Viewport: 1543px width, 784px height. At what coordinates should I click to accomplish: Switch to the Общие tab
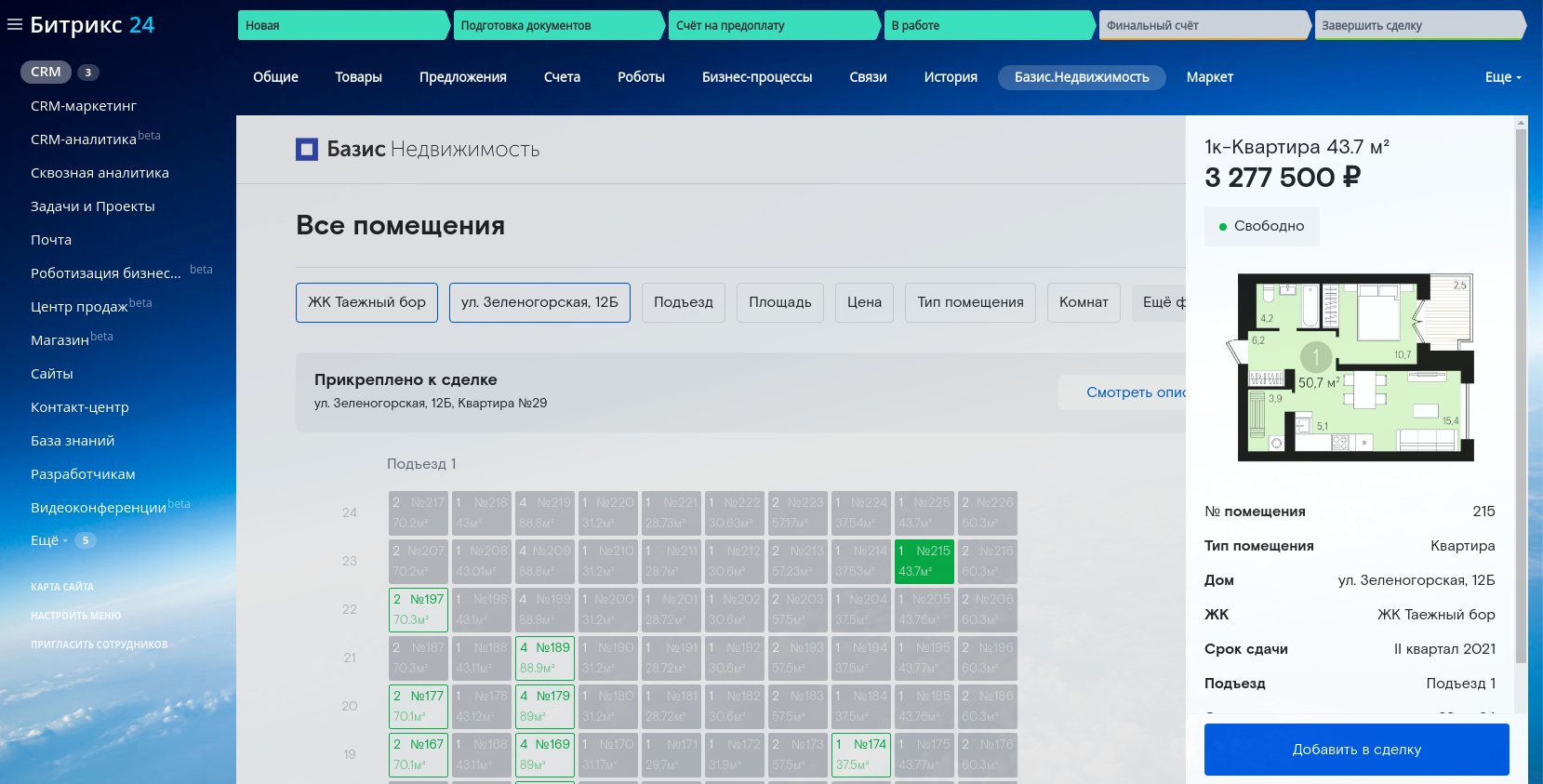click(x=276, y=77)
